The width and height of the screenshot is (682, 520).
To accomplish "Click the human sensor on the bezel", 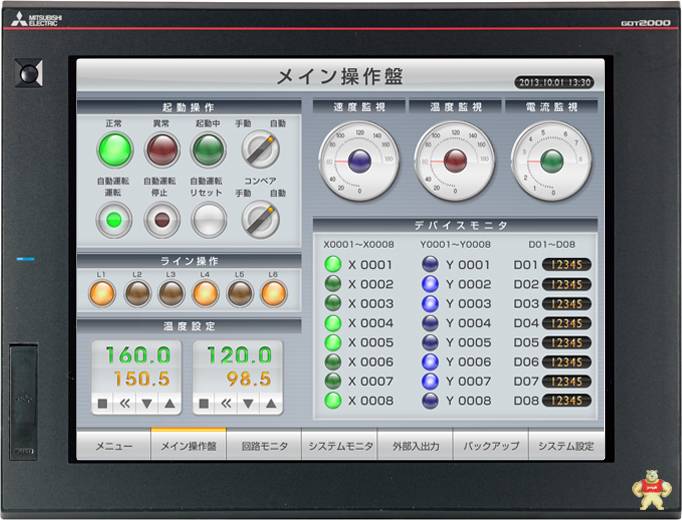I will (x=29, y=73).
